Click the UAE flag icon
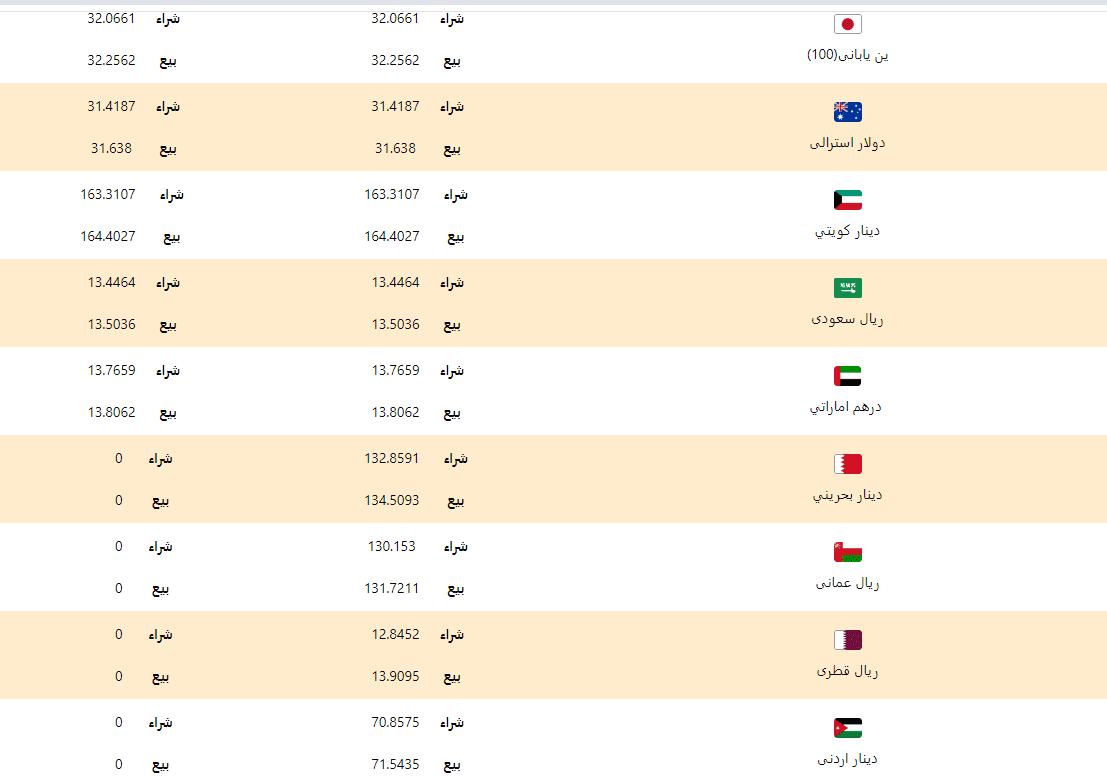The image size is (1107, 779). [x=847, y=376]
